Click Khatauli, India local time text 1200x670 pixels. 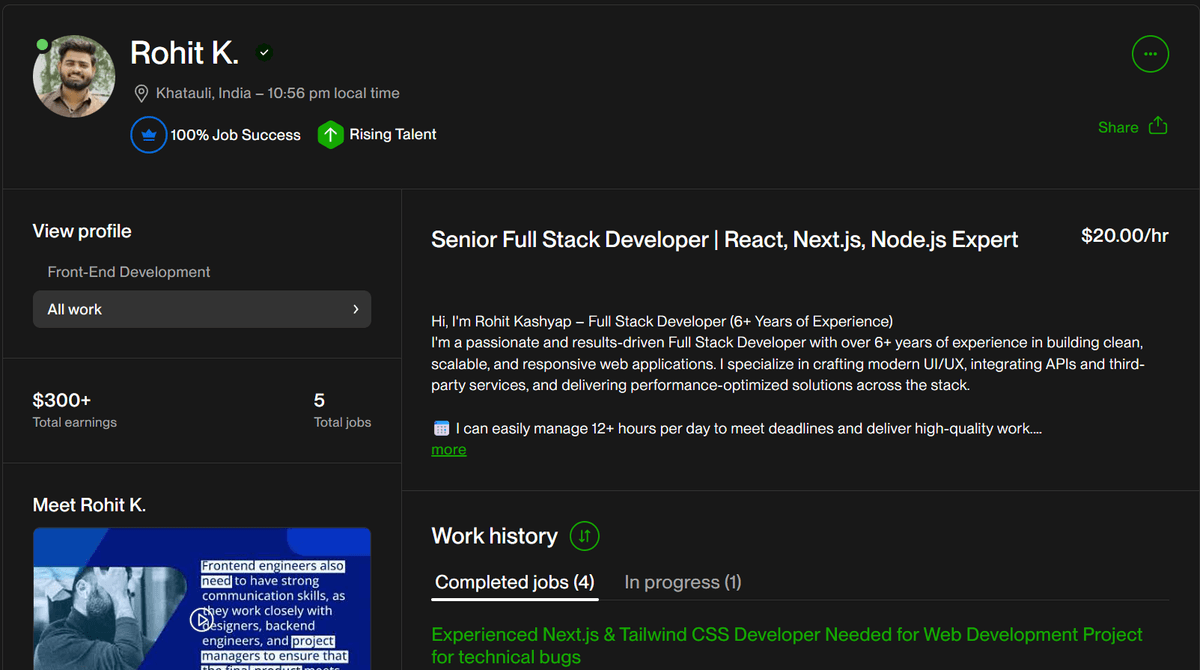pyautogui.click(x=278, y=93)
